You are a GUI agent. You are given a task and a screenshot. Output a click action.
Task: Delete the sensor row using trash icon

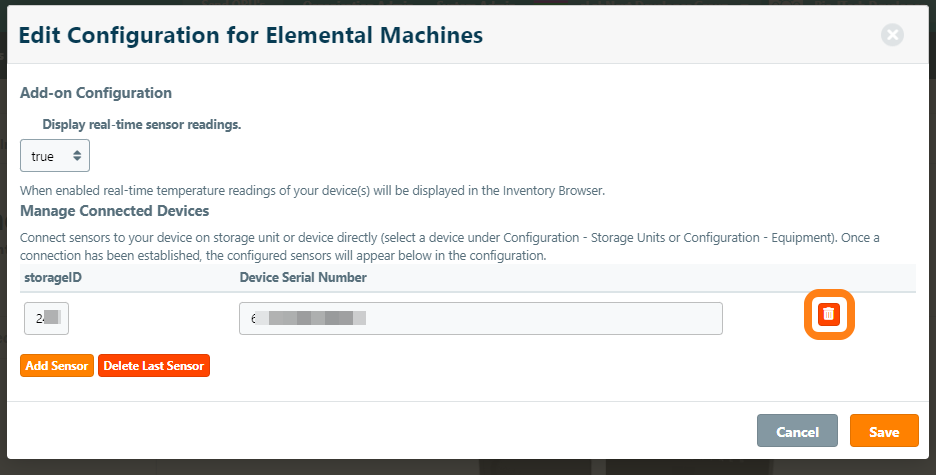pyautogui.click(x=828, y=314)
